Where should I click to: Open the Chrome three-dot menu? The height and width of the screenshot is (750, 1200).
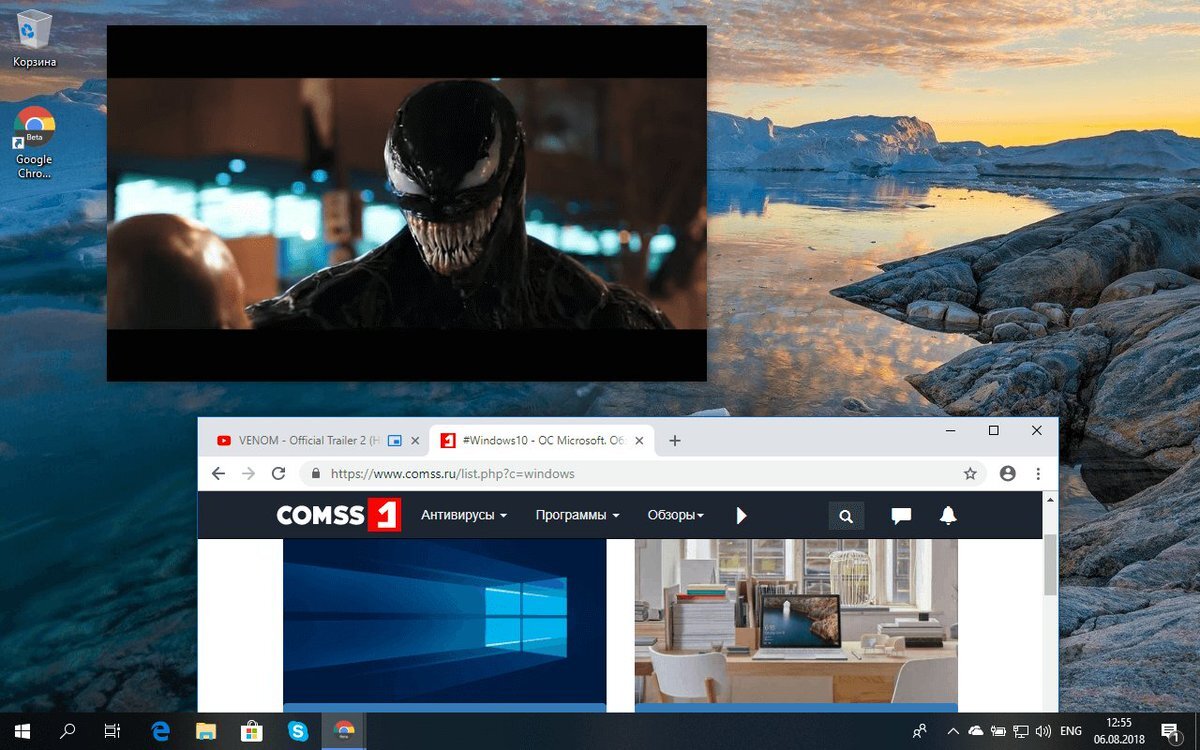[1039, 473]
